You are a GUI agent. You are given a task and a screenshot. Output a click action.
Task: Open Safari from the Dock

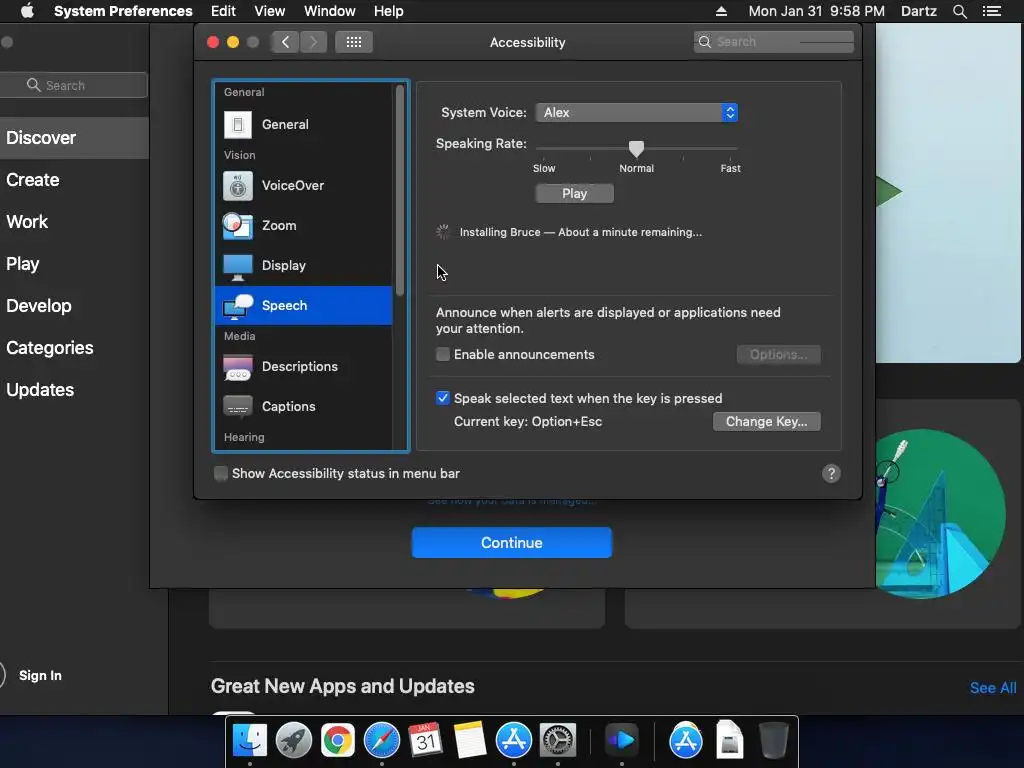tap(381, 740)
